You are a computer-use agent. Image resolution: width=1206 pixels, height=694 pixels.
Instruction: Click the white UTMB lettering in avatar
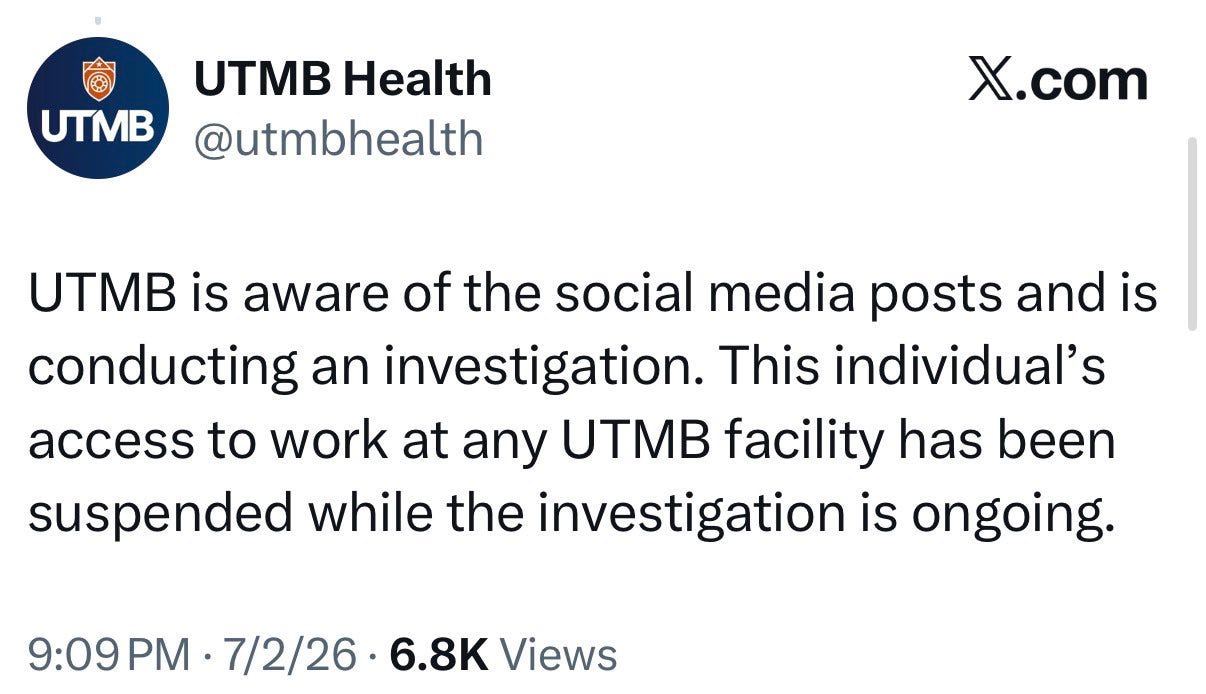(98, 128)
